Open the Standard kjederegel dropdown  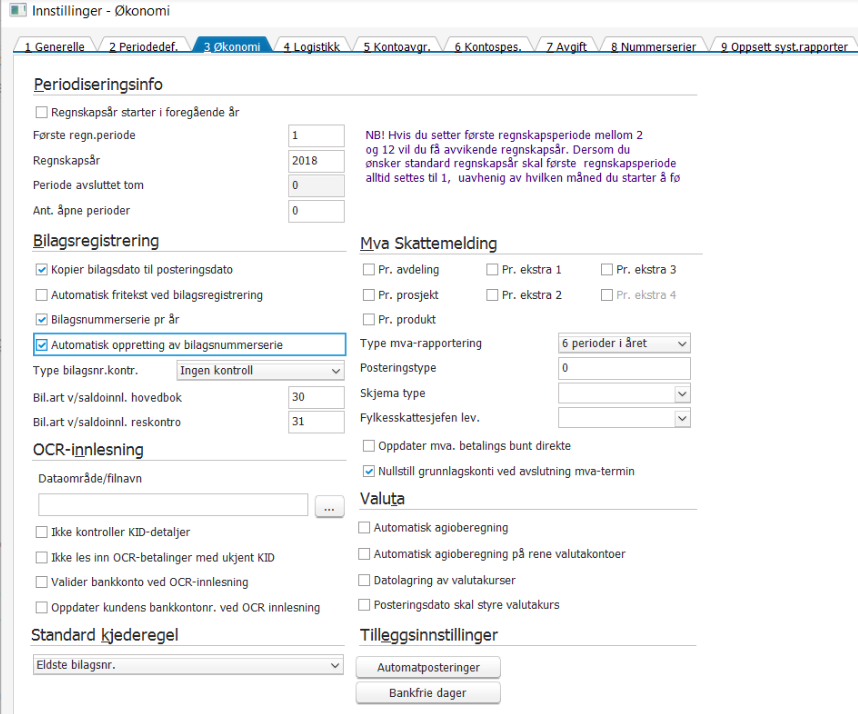(x=188, y=665)
